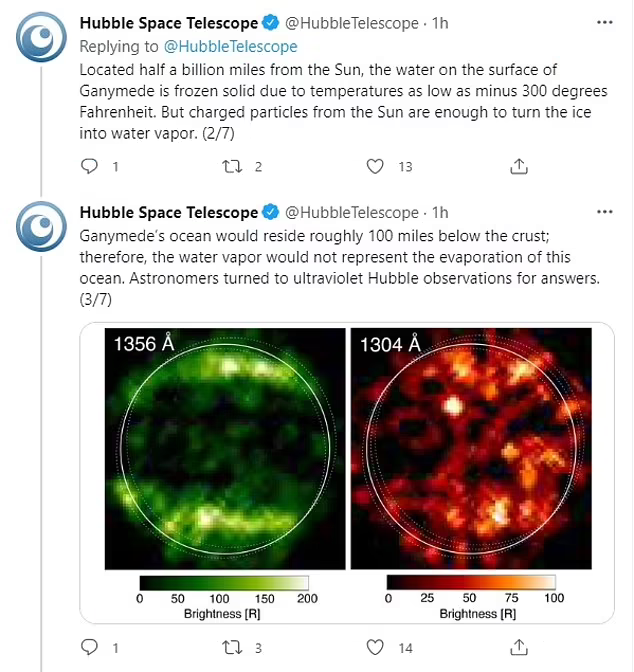Image resolution: width=634 pixels, height=672 pixels.
Task: Open the 1h timestamp on second tweet
Action: (x=440, y=212)
